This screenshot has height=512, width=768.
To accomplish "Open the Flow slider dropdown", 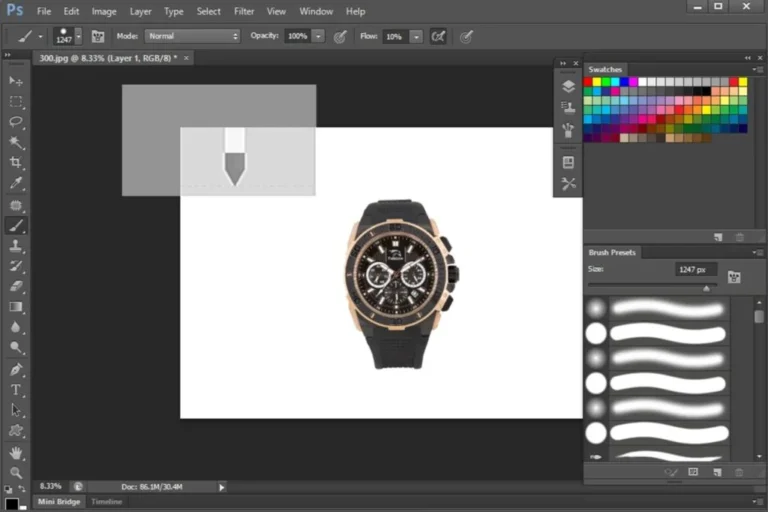I will [416, 36].
